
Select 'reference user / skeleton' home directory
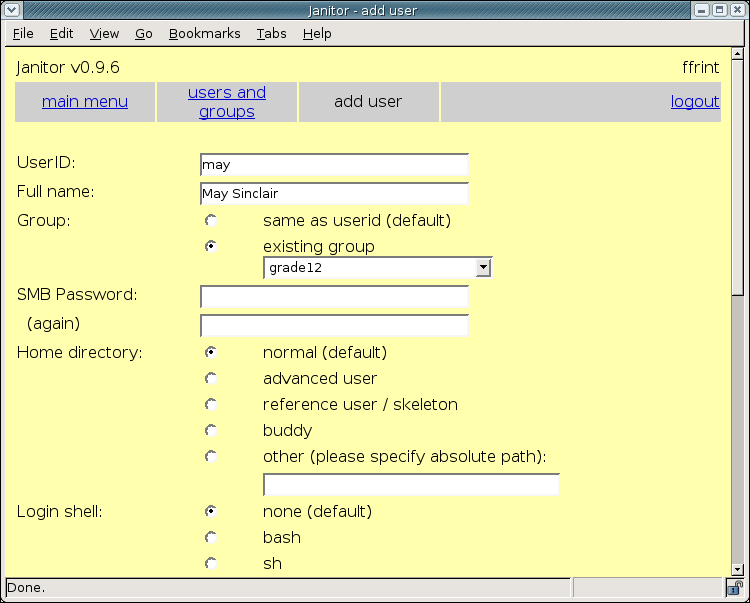211,405
